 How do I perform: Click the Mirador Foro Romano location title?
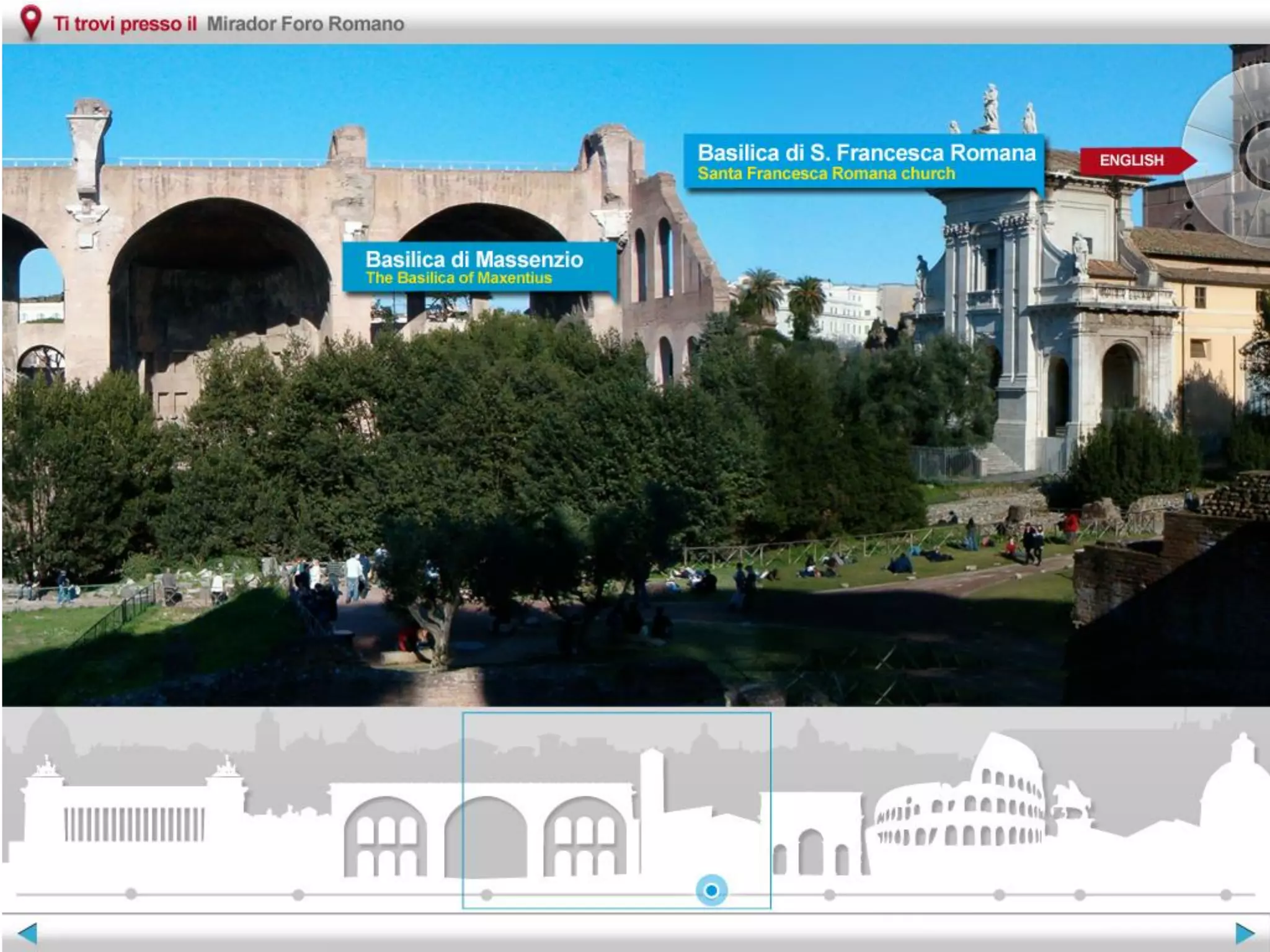[305, 24]
